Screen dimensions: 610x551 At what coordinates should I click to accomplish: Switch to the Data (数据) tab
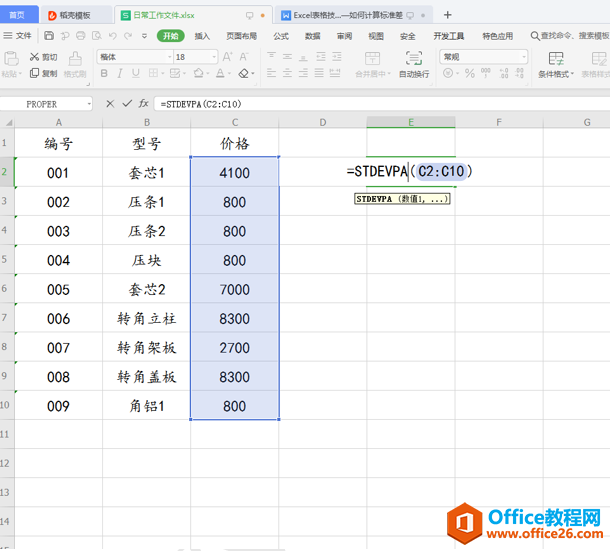click(312, 36)
